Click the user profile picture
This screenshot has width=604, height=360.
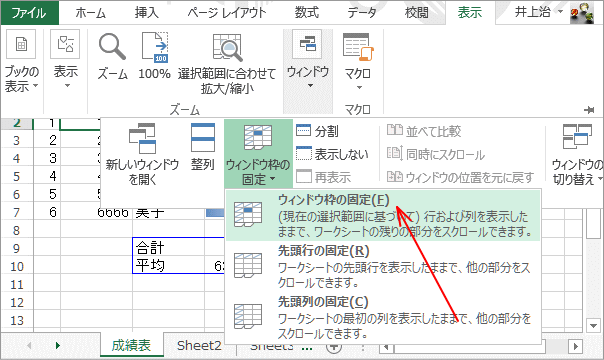[582, 13]
